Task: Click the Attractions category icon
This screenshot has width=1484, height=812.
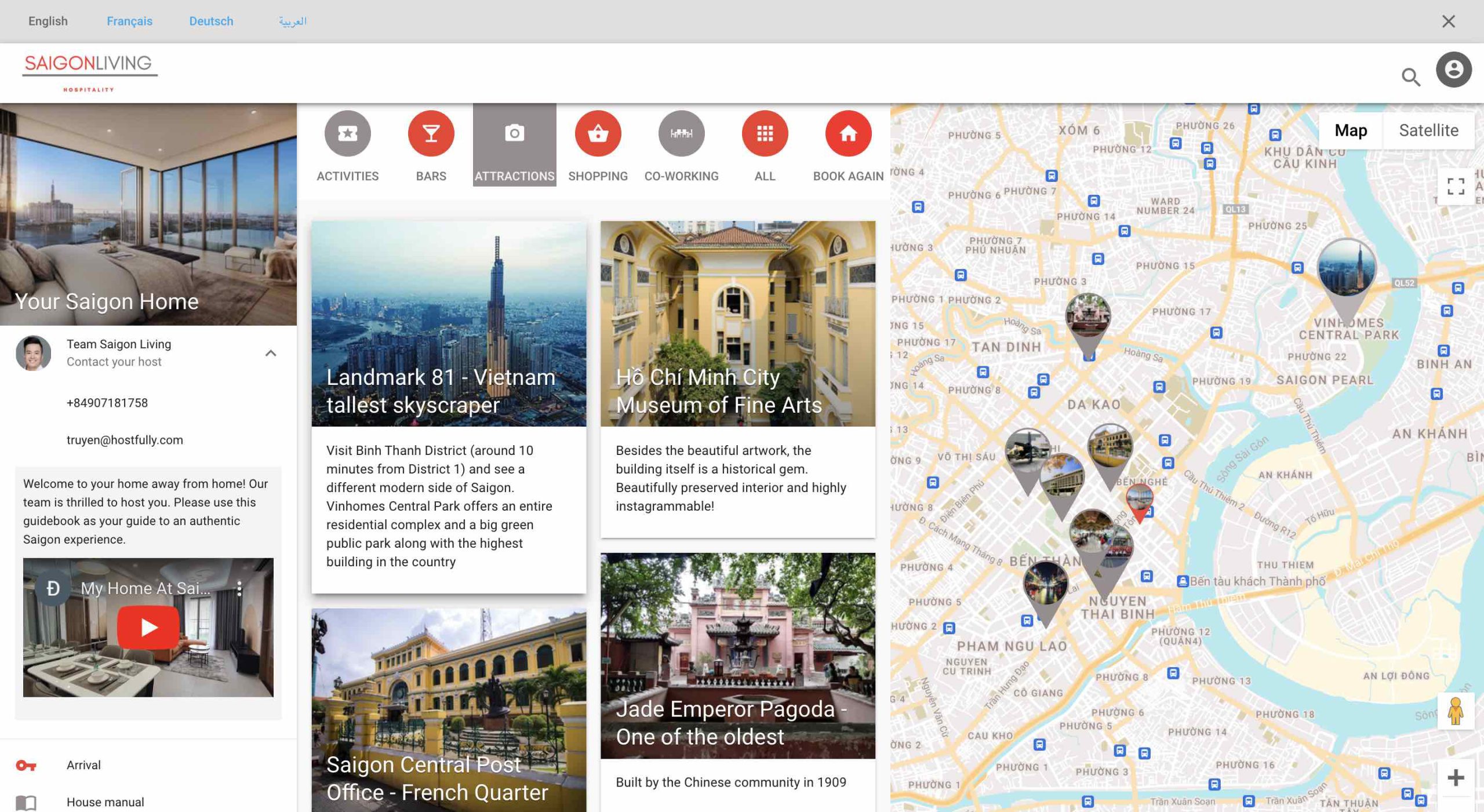Action: [513, 132]
